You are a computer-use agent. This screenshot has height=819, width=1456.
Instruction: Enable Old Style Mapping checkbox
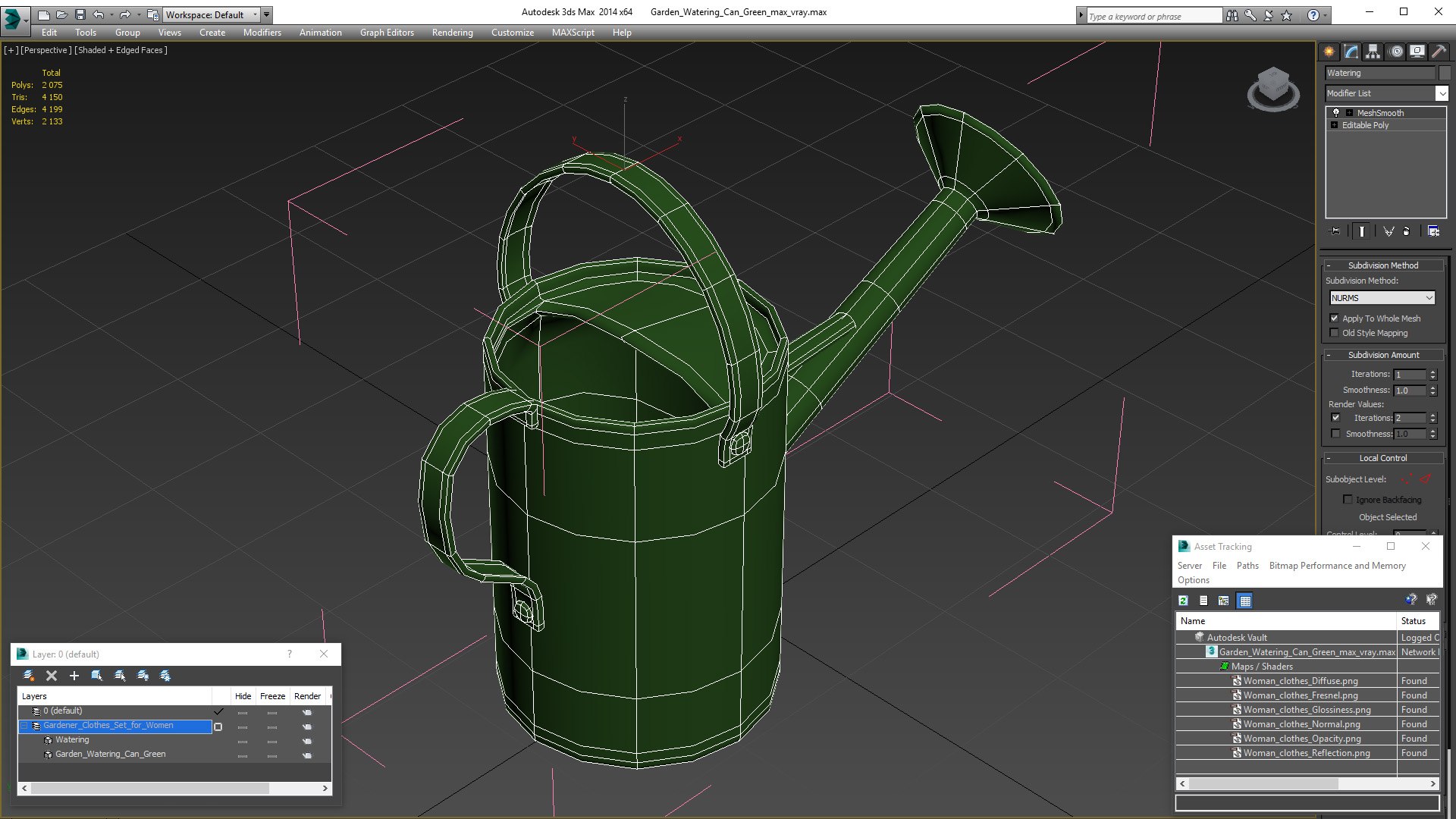tap(1335, 333)
